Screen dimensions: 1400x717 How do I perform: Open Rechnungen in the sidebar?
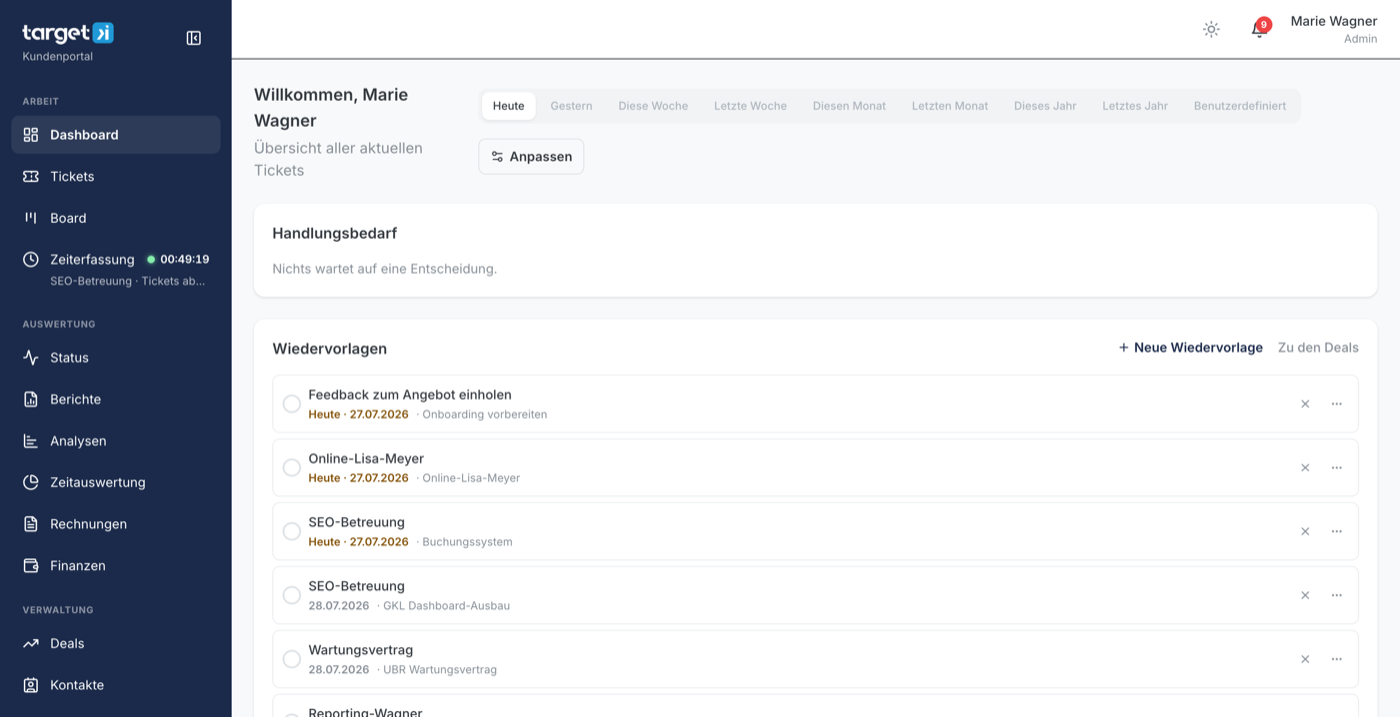click(116, 524)
